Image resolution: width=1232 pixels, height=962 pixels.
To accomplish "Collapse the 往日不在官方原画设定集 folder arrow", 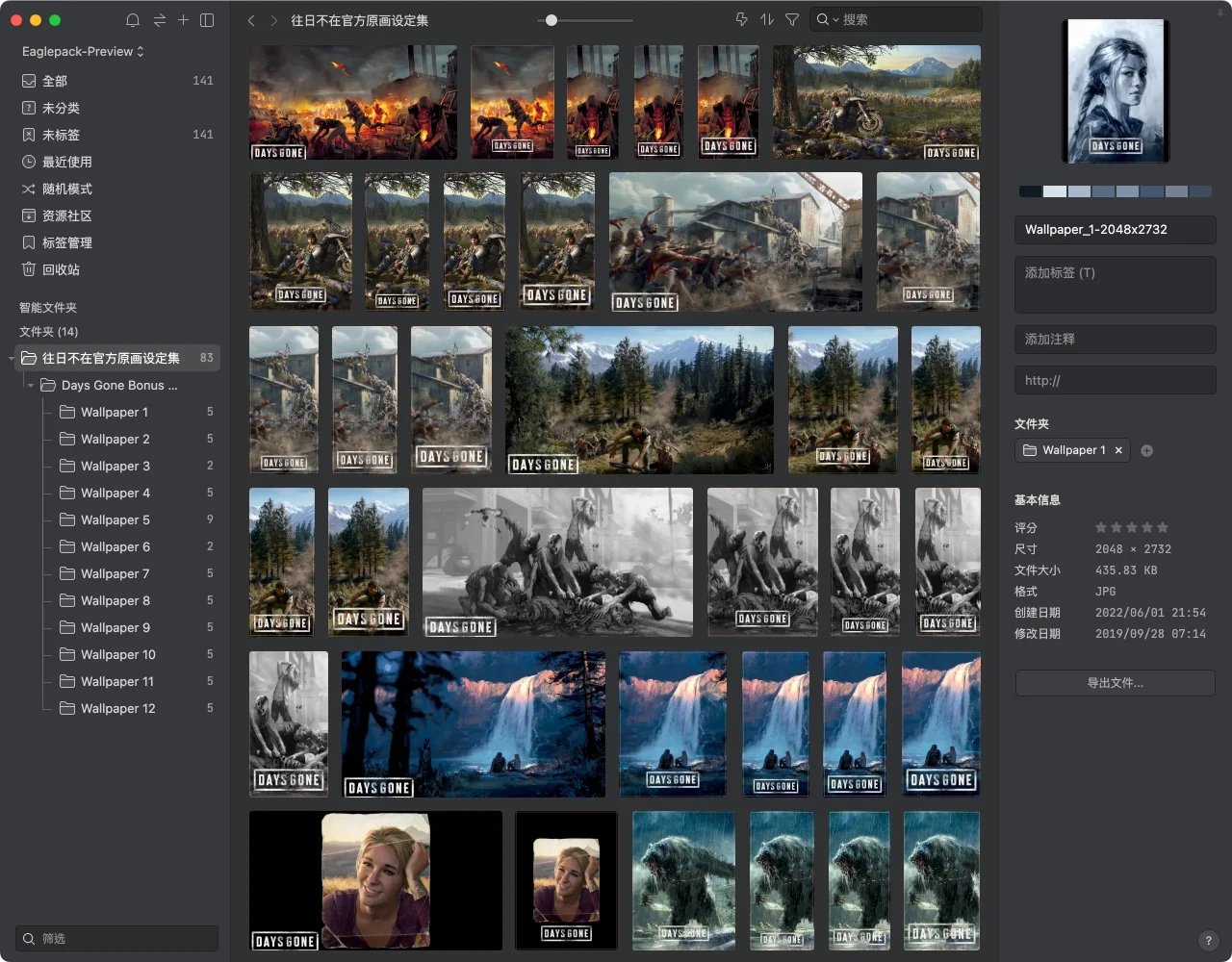I will tap(12, 359).
